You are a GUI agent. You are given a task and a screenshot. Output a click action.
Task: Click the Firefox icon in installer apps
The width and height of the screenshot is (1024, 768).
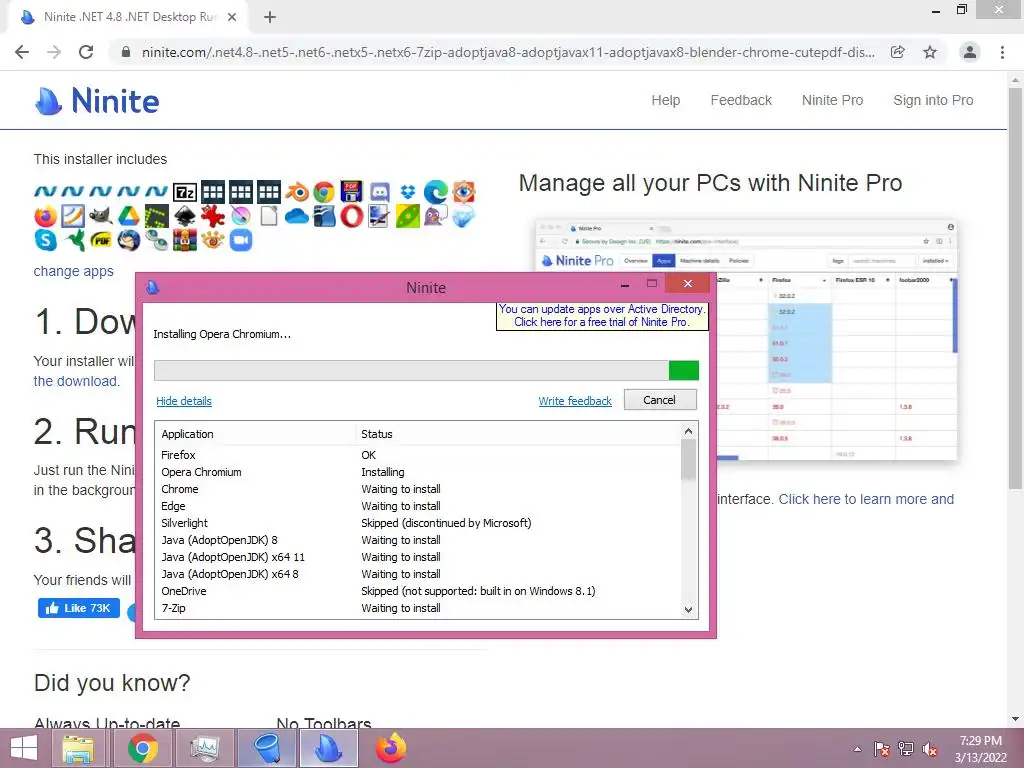click(x=46, y=216)
